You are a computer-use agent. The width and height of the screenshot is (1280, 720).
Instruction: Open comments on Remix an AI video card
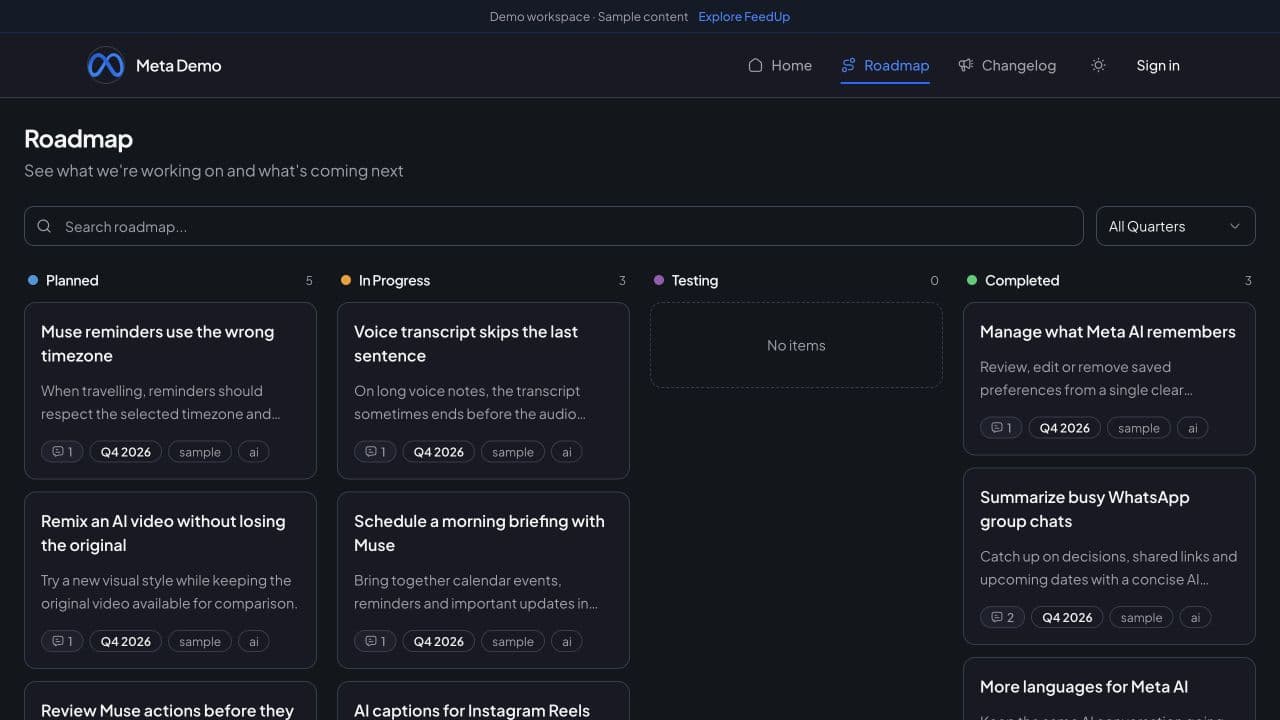(62, 641)
